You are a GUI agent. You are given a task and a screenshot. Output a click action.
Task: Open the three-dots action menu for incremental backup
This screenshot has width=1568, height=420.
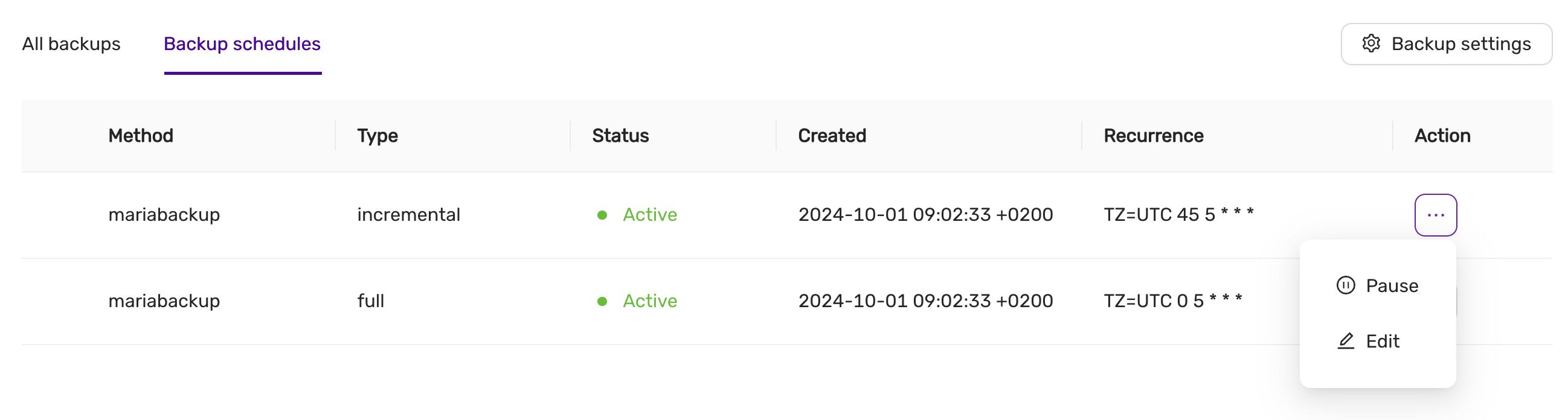click(x=1435, y=215)
